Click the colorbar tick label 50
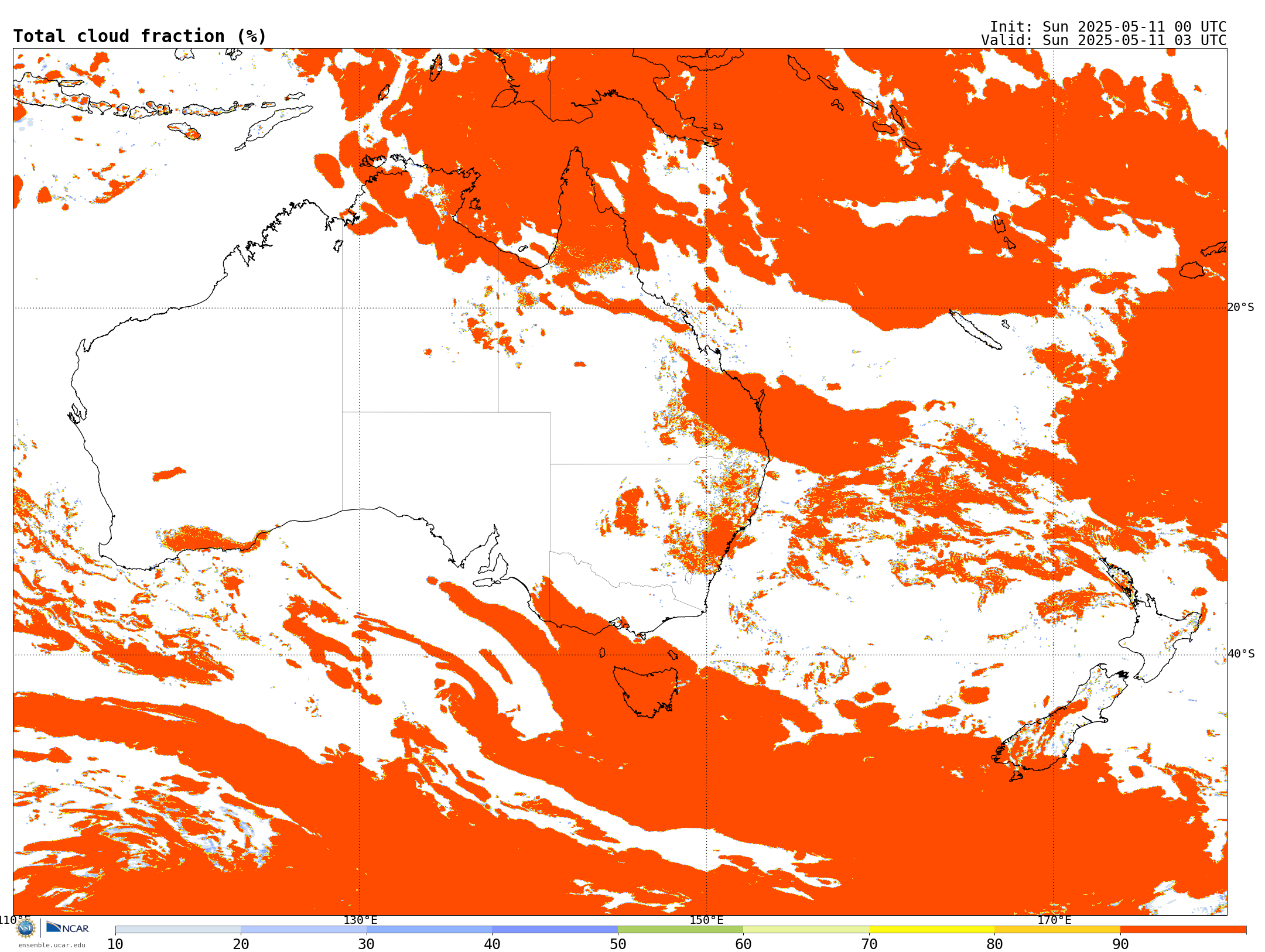Image resolution: width=1265 pixels, height=952 pixels. [618, 944]
